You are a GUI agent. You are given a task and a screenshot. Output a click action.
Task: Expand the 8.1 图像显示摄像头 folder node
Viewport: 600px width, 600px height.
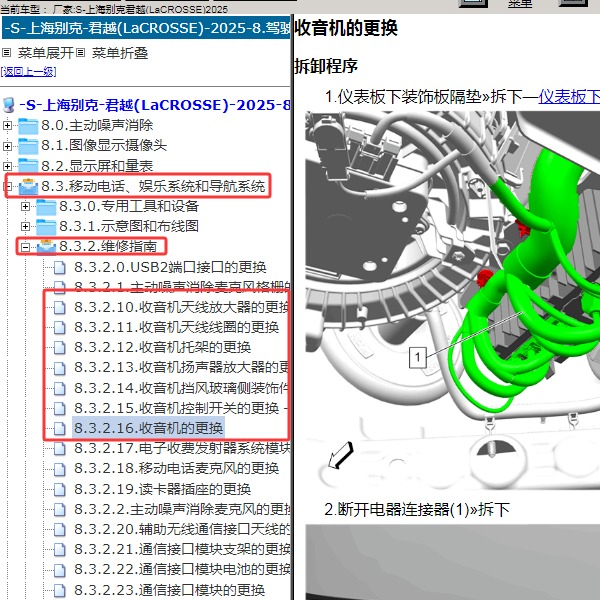point(7,146)
